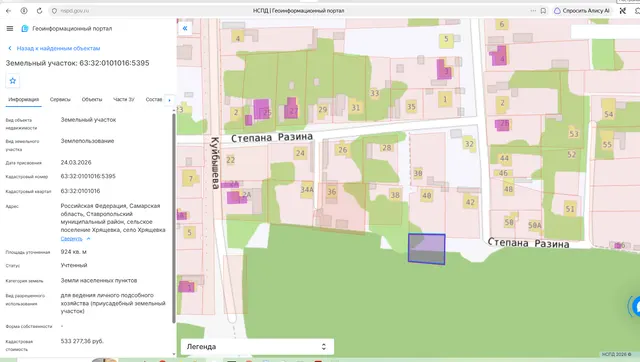Switch to the Объекты tab
This screenshot has width=640, height=362.
(x=92, y=100)
